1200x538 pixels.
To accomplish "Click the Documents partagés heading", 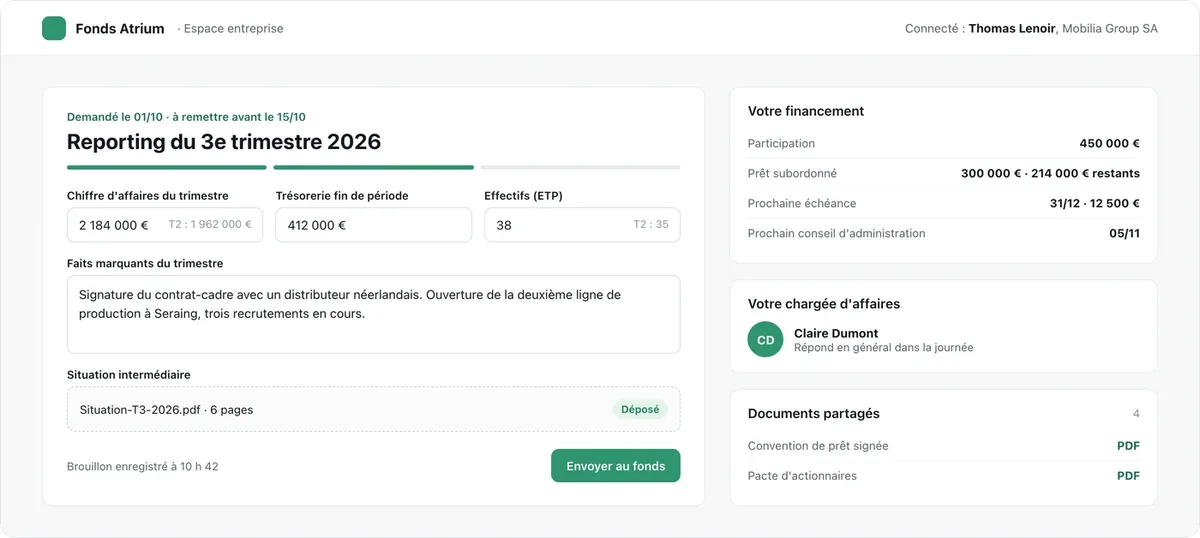I will point(814,413).
